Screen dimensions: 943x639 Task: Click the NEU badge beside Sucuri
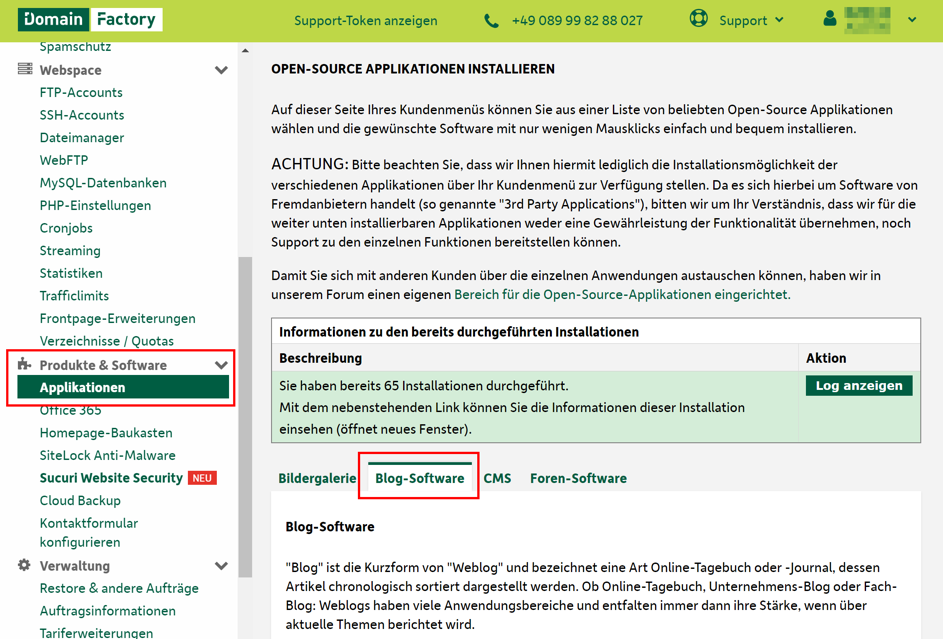pos(202,478)
